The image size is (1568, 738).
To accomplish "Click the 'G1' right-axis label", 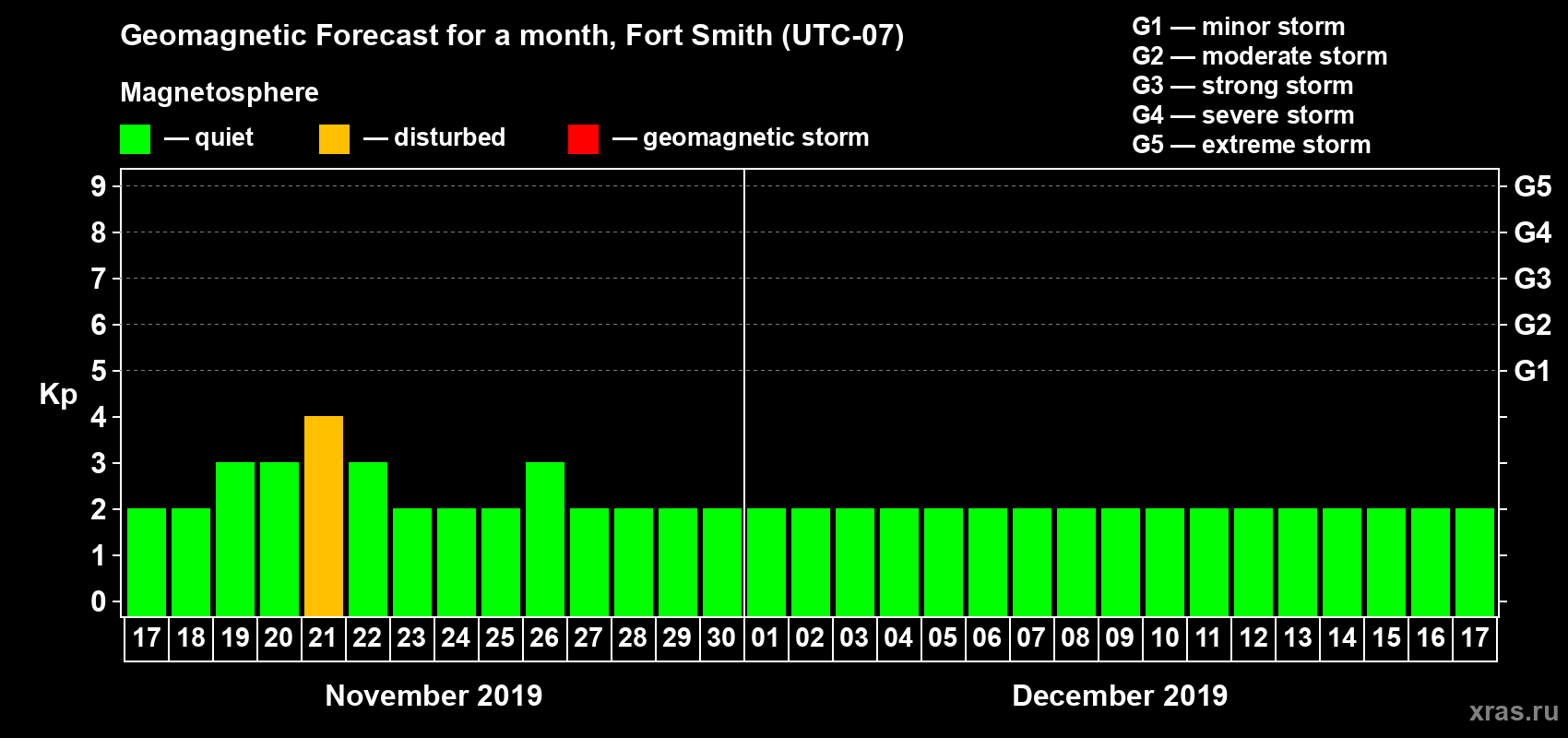I will (x=1532, y=371).
